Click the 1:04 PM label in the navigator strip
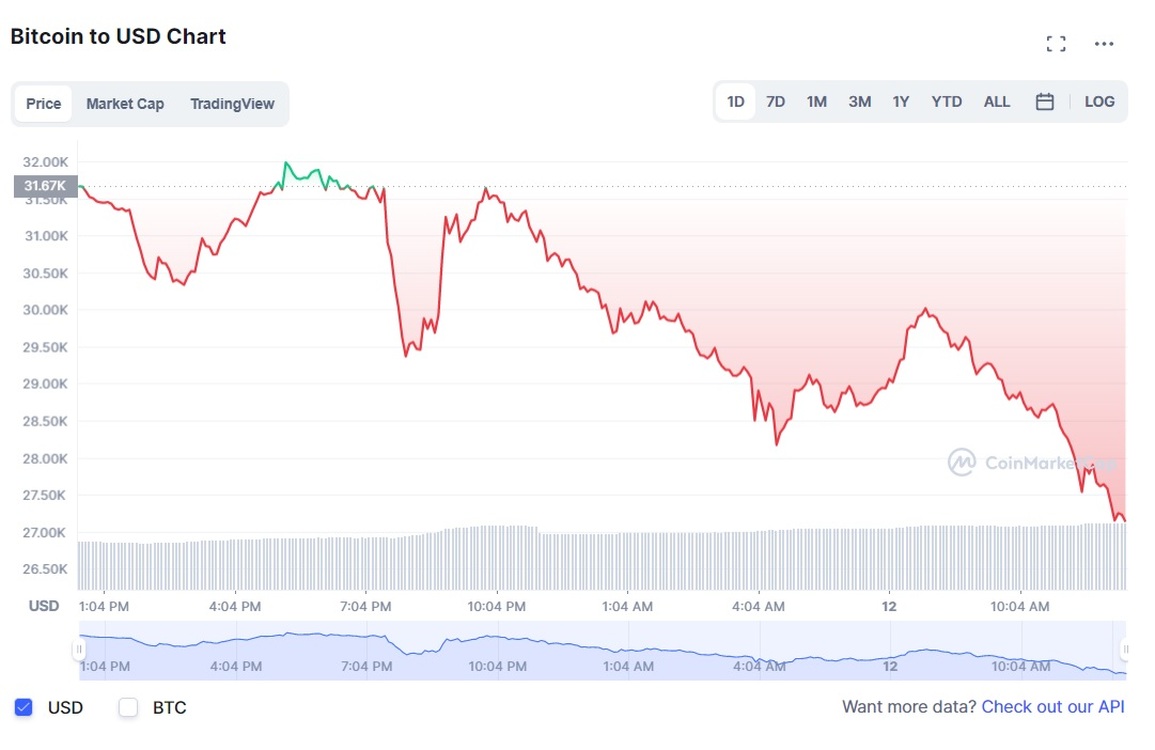Screen dimensions: 1155x750 tap(105, 666)
